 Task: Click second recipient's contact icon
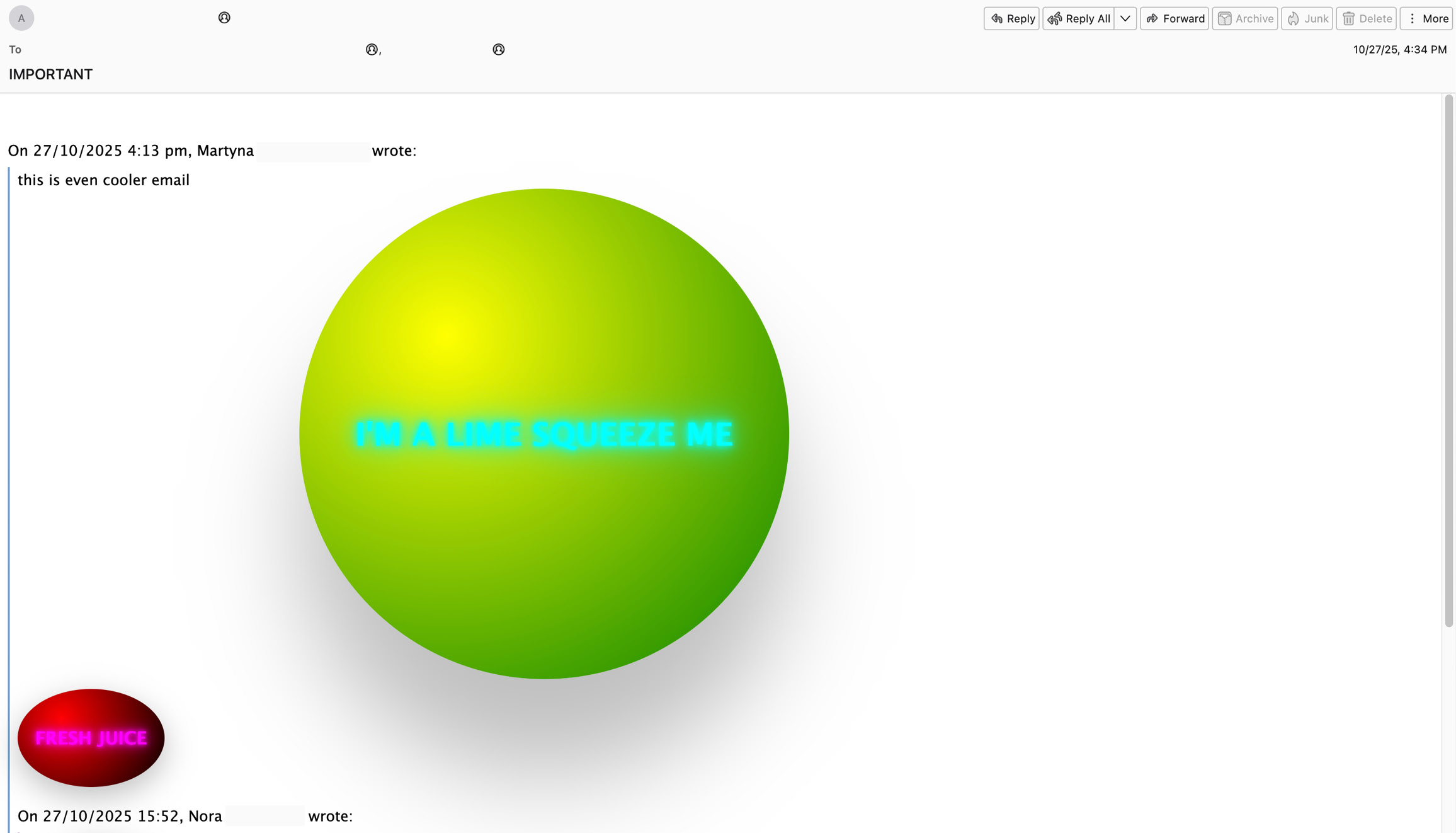pos(498,49)
